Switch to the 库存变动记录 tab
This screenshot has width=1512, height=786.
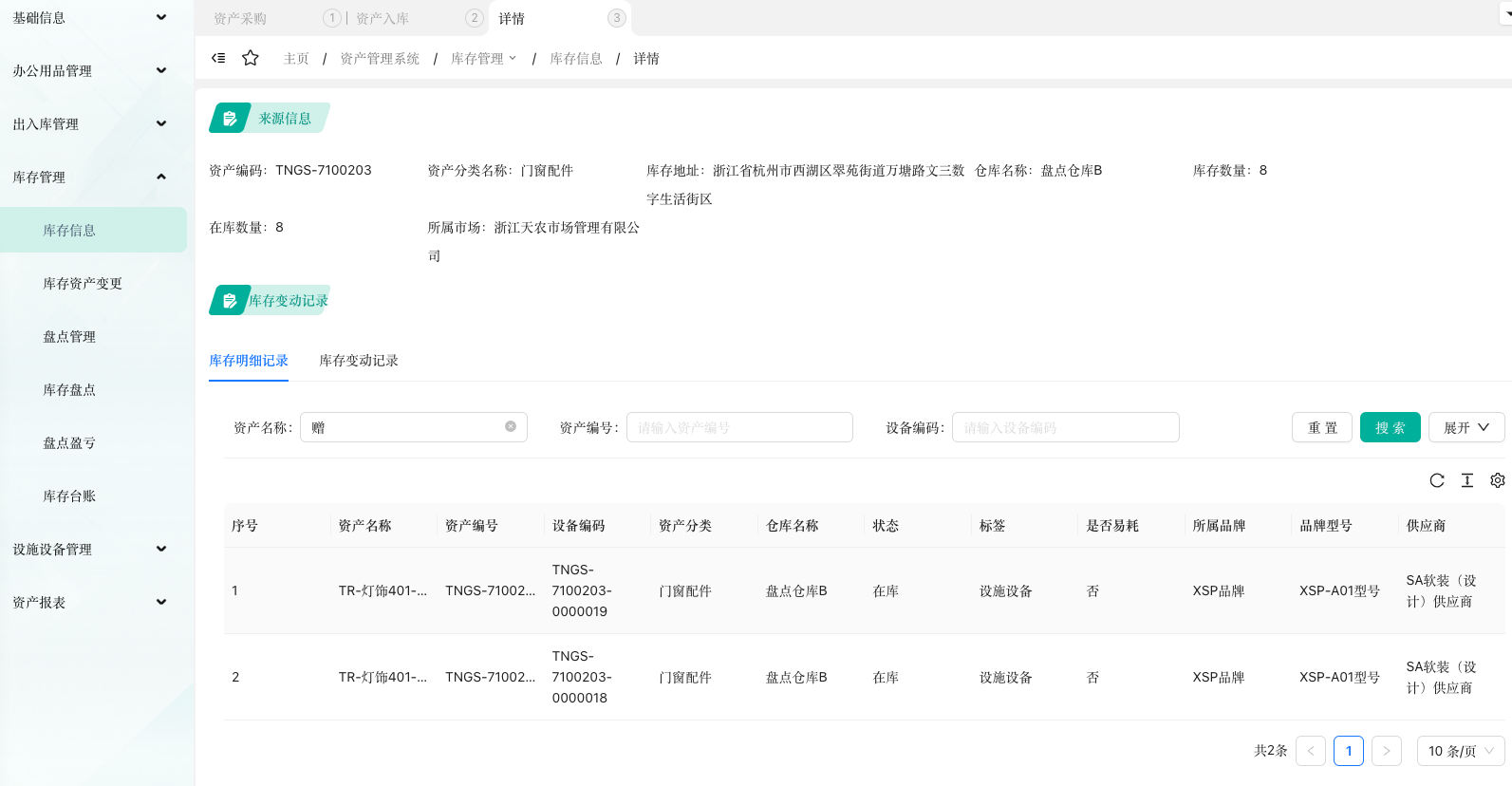point(359,361)
